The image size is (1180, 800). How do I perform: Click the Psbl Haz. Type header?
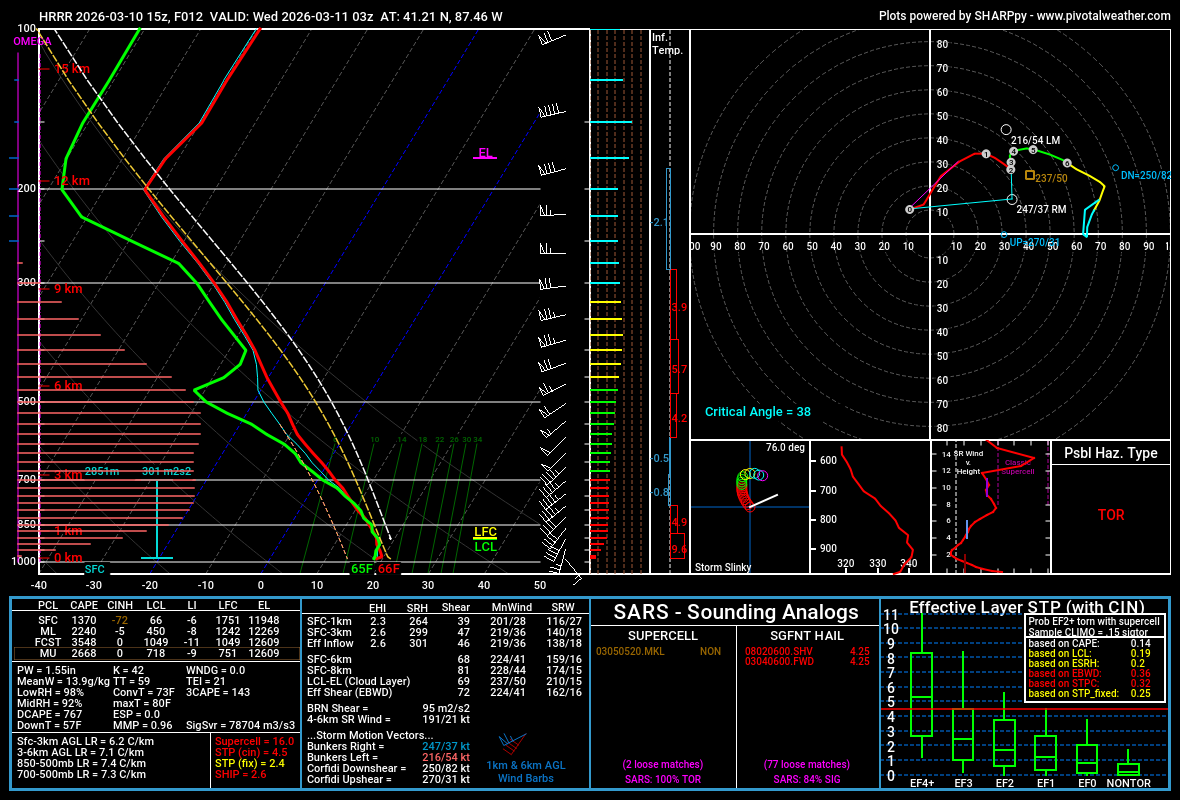click(1110, 453)
